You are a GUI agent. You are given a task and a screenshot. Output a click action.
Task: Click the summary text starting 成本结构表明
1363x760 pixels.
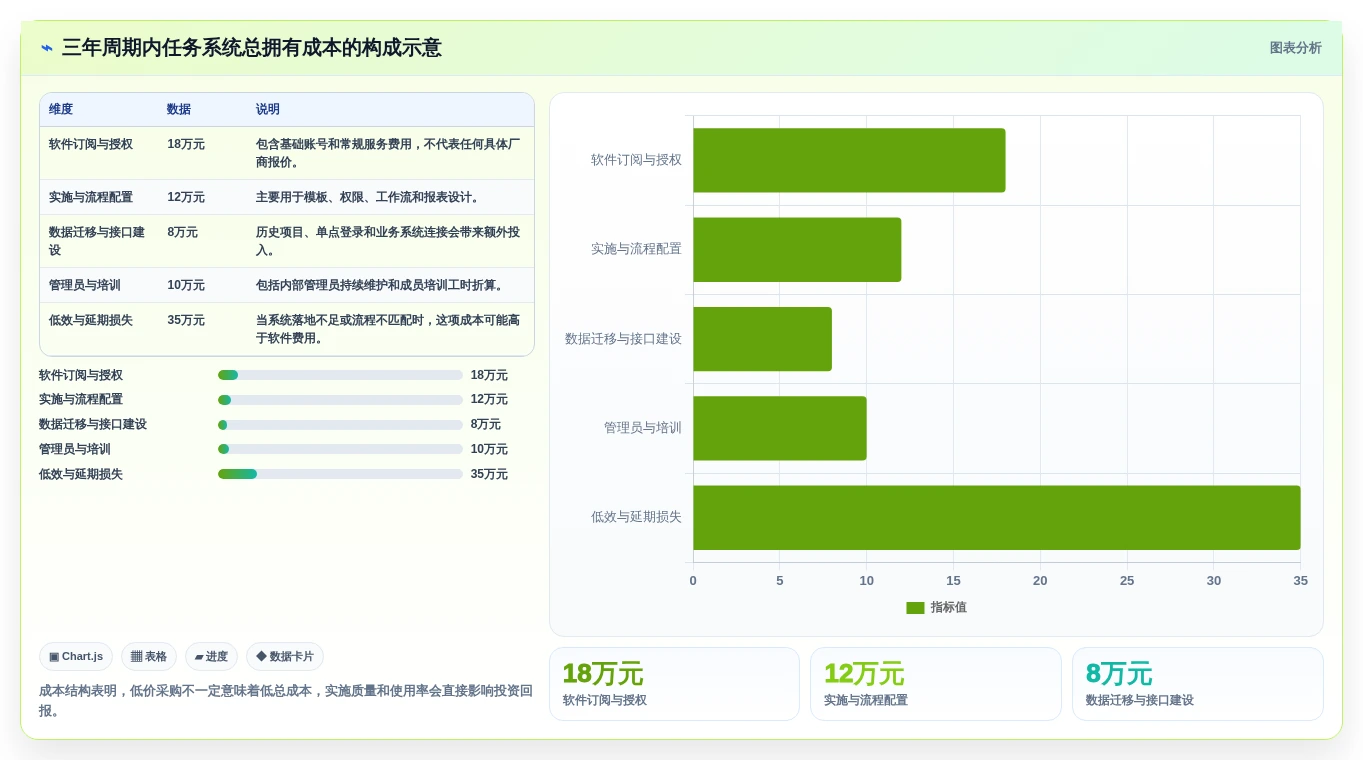click(x=286, y=701)
